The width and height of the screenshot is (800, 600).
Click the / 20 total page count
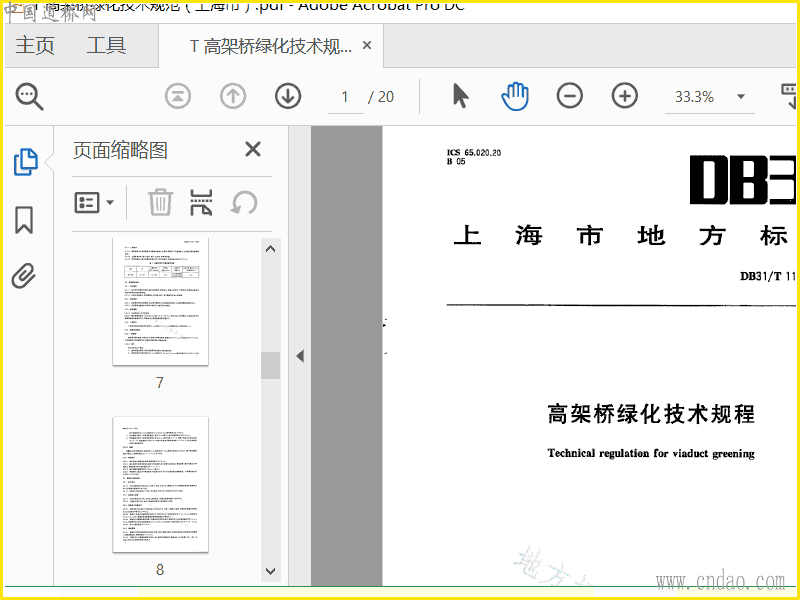pos(381,96)
